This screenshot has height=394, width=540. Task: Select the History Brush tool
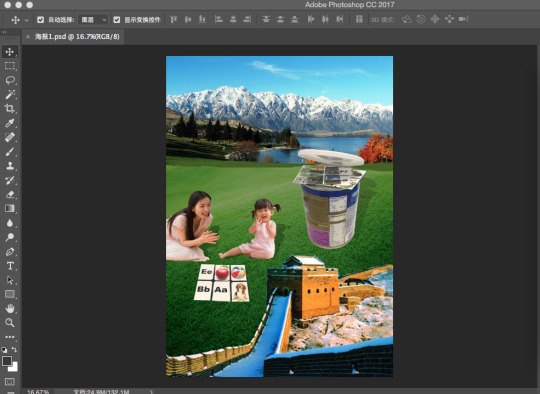click(x=10, y=180)
